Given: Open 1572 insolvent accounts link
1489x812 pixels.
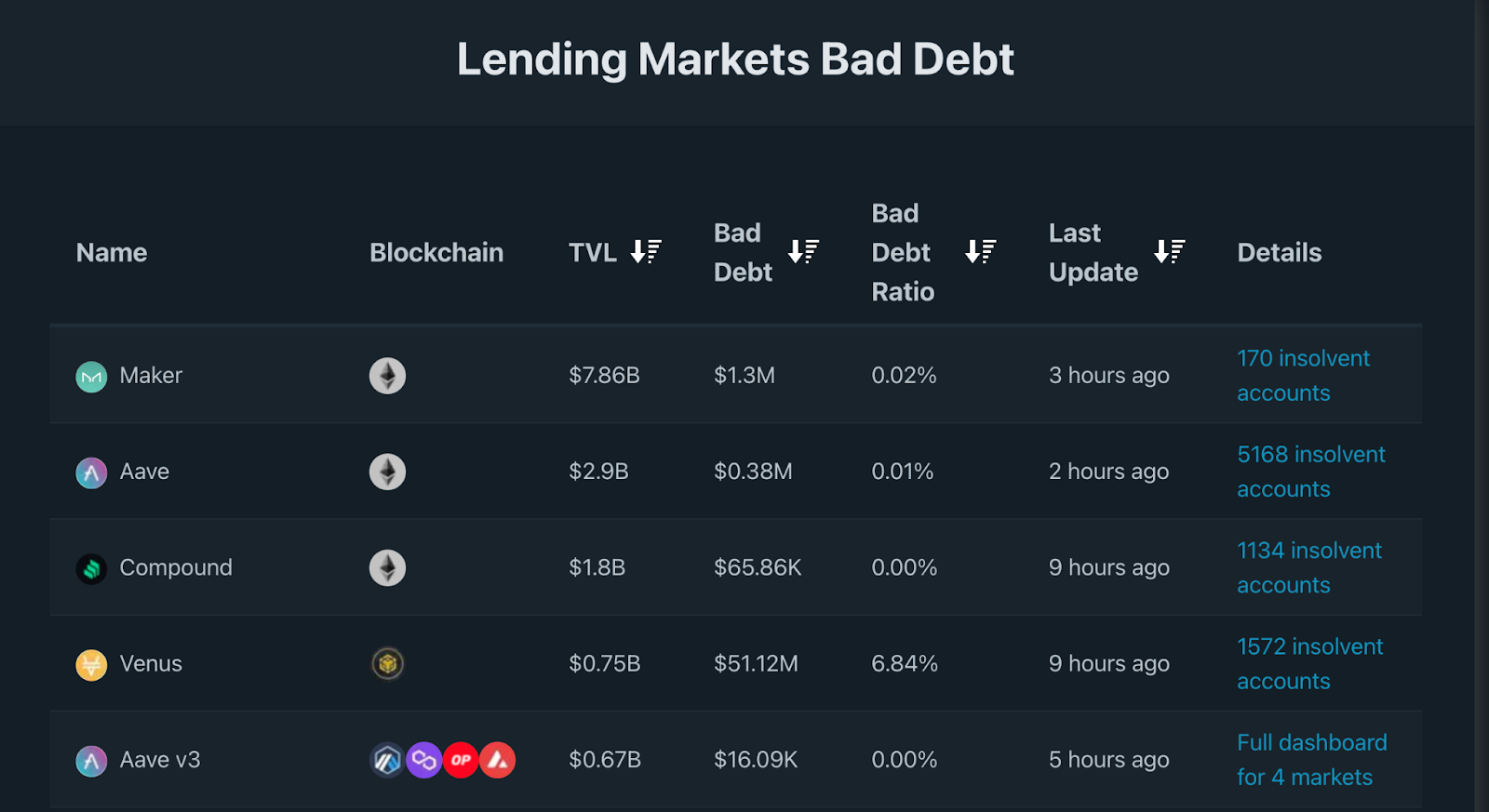Looking at the screenshot, I should click(1309, 663).
